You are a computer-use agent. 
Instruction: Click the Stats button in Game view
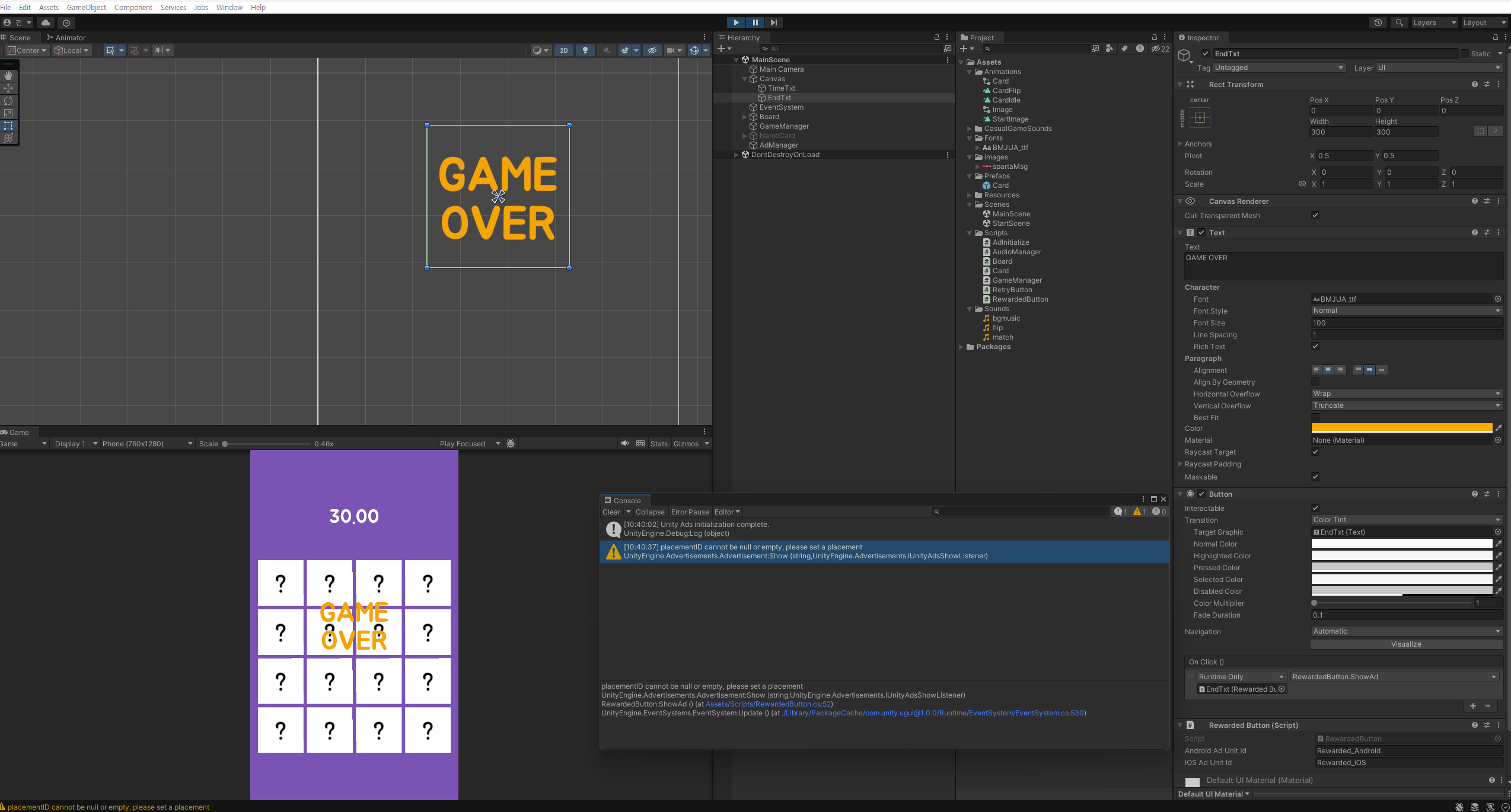point(659,443)
